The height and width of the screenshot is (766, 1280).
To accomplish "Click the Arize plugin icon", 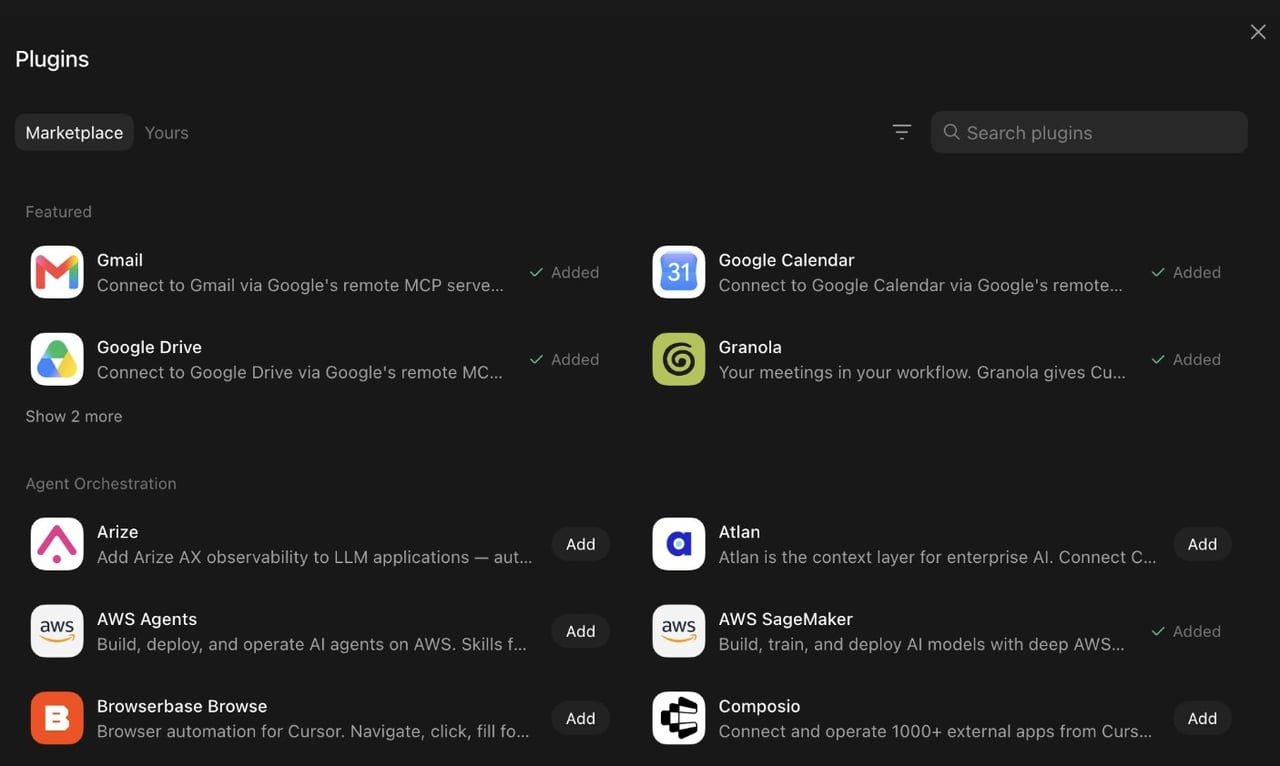I will point(57,544).
